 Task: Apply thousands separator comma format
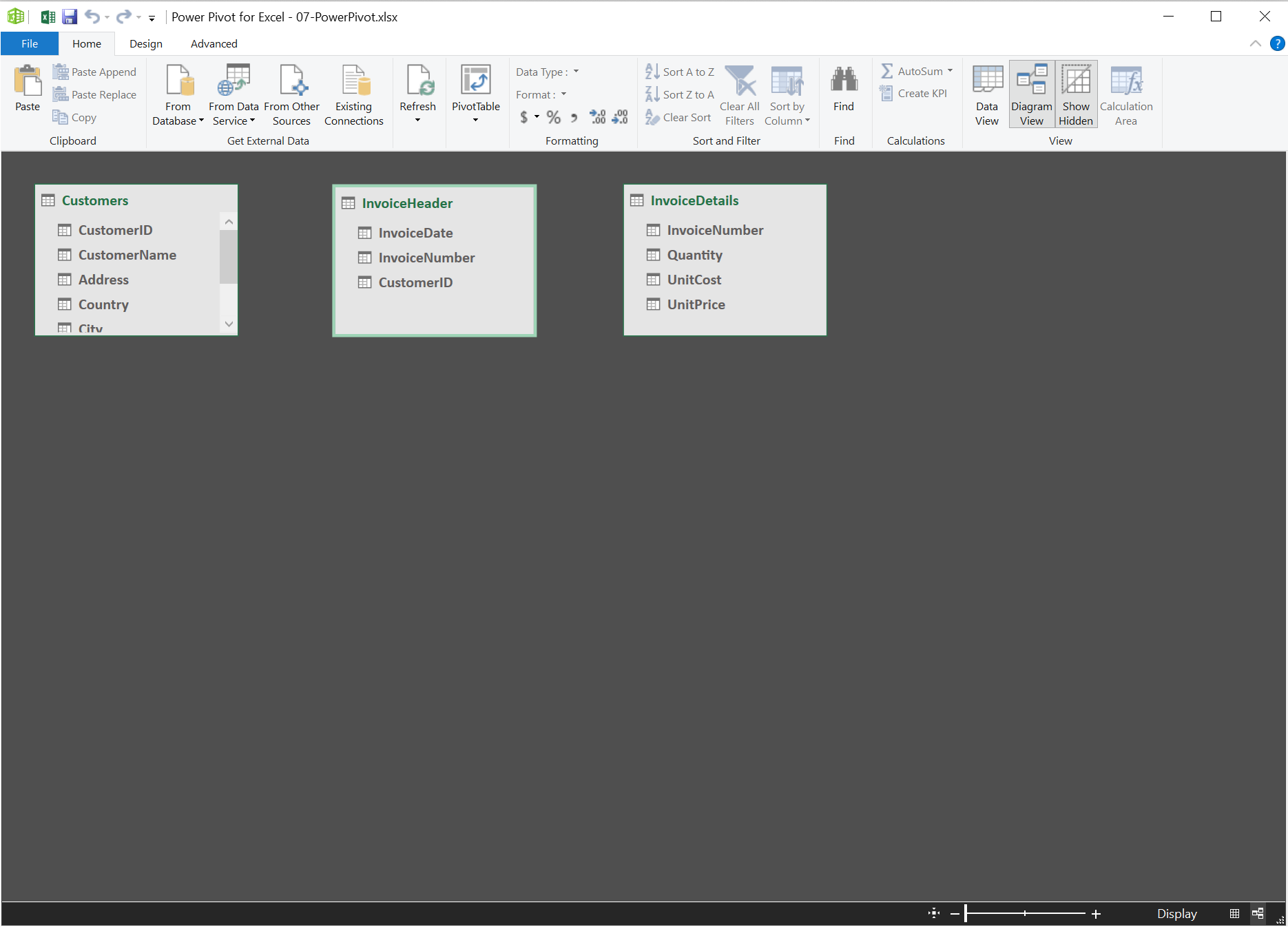pyautogui.click(x=574, y=117)
